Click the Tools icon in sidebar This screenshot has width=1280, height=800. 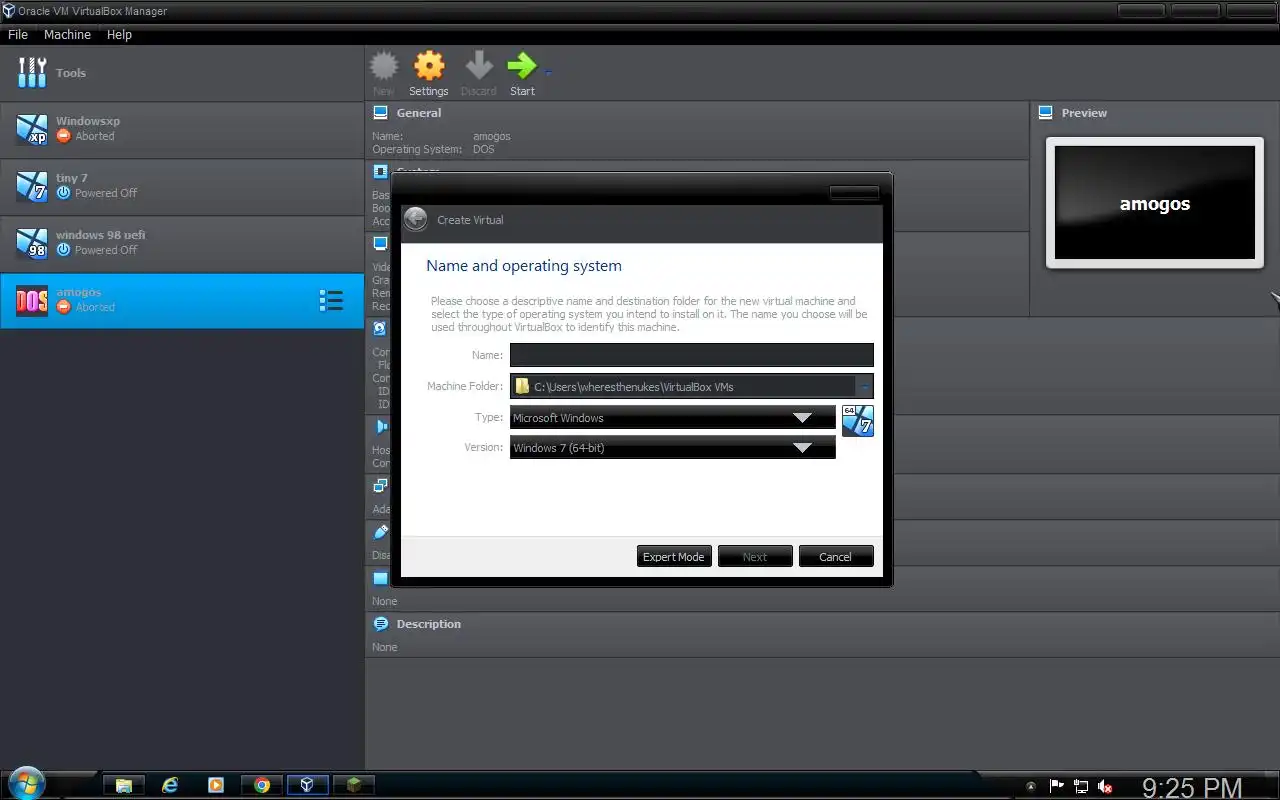[x=32, y=72]
